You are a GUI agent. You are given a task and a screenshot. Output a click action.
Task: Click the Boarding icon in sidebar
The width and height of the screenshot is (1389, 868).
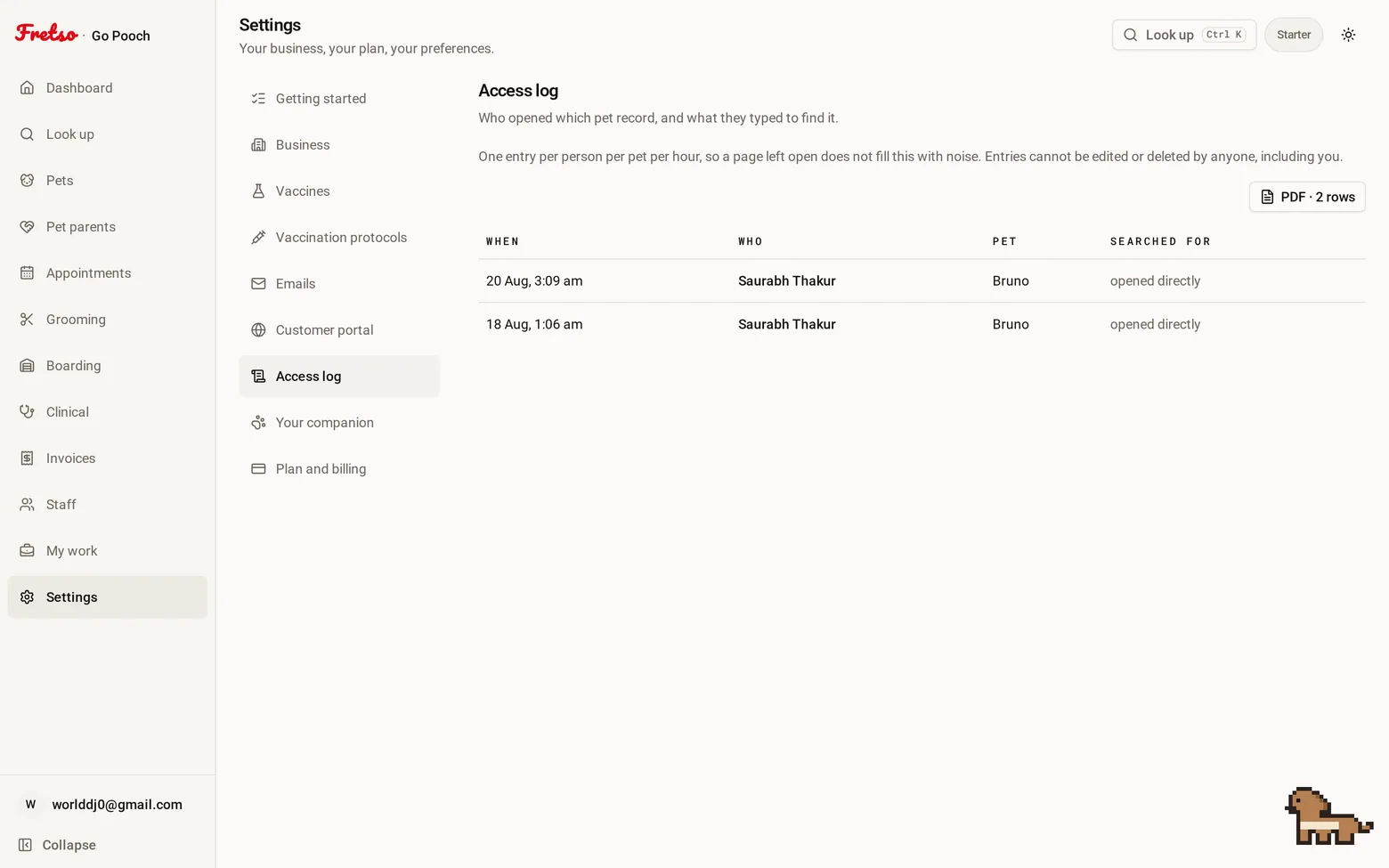(27, 366)
